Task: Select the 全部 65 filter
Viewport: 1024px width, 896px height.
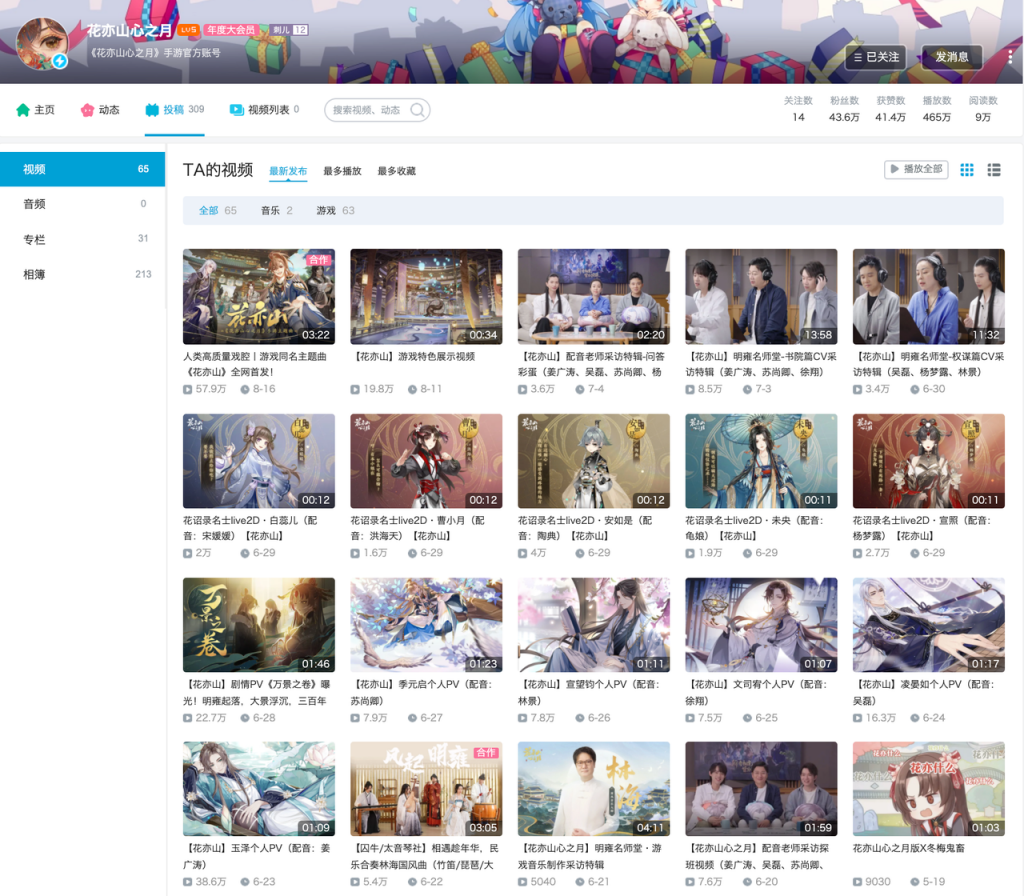Action: pyautogui.click(x=217, y=210)
